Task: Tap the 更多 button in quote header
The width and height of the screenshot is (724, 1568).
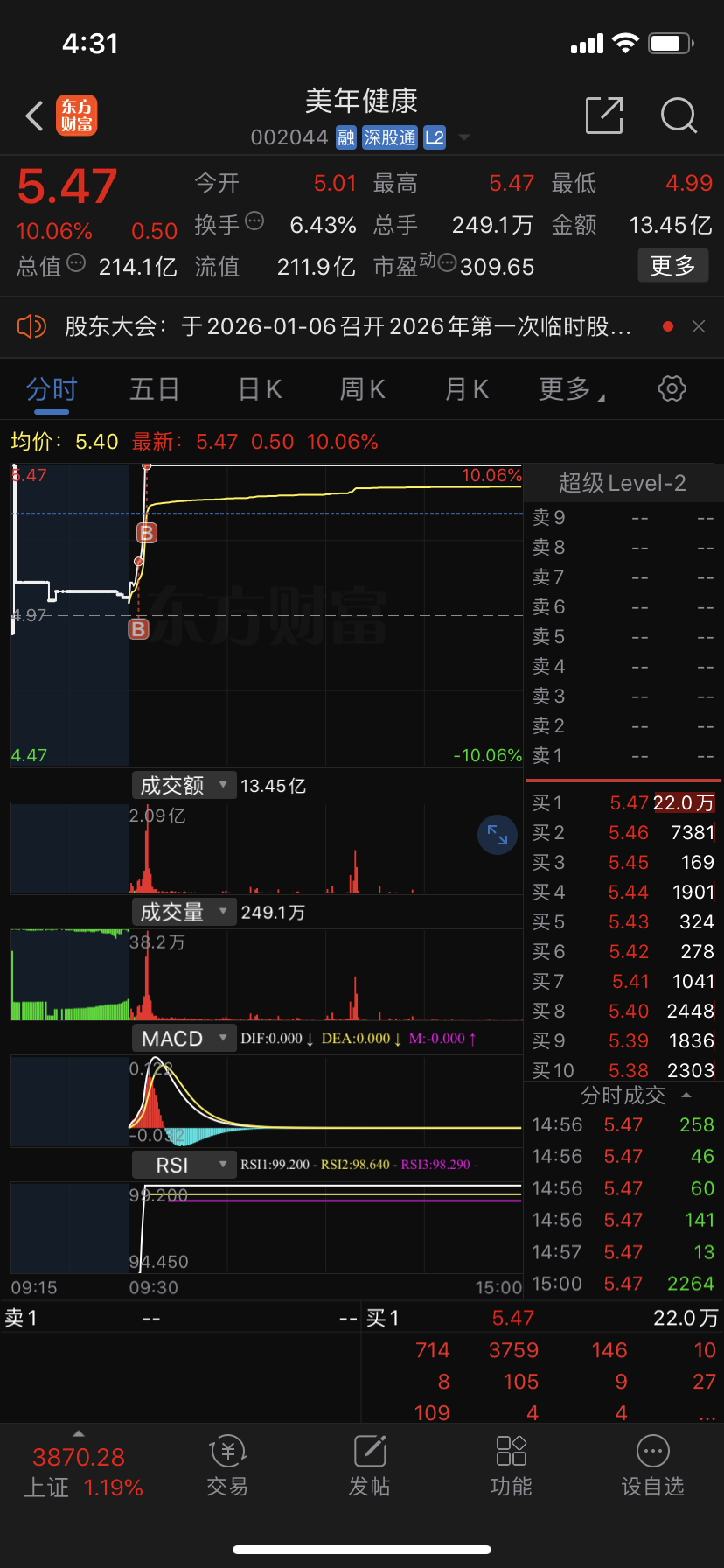Action: pos(672,265)
